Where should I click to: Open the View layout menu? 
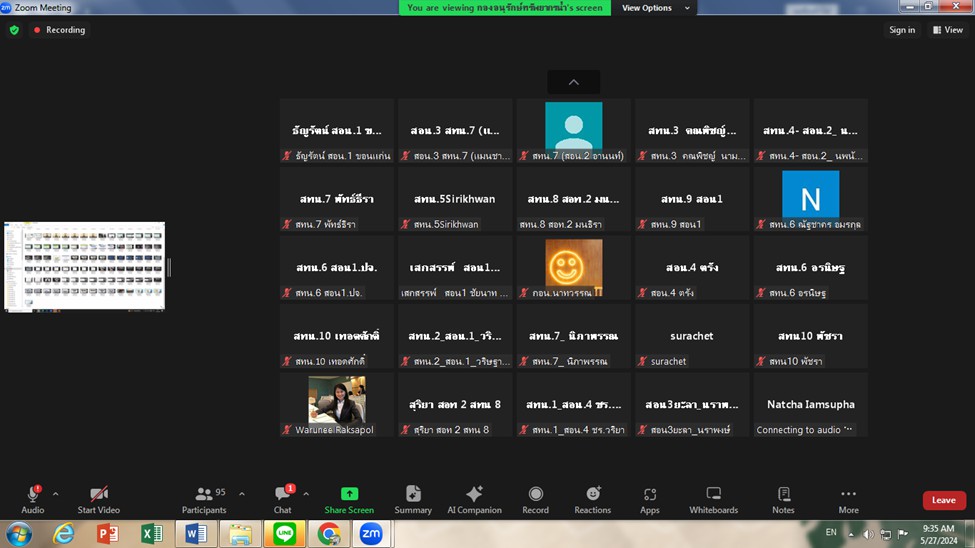[x=947, y=30]
